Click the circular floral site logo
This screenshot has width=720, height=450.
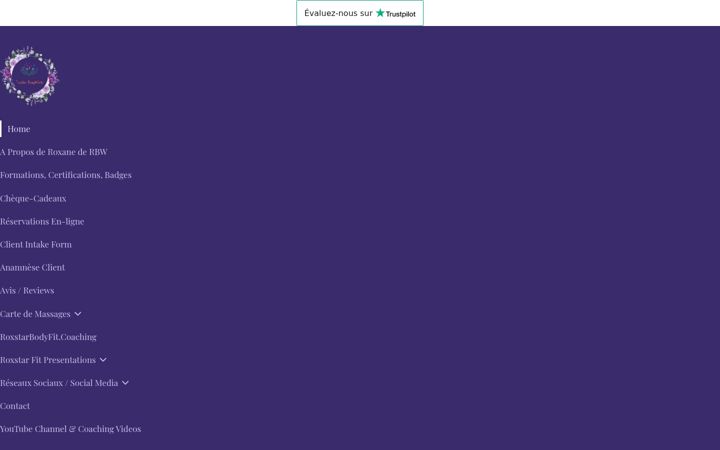(x=30, y=76)
